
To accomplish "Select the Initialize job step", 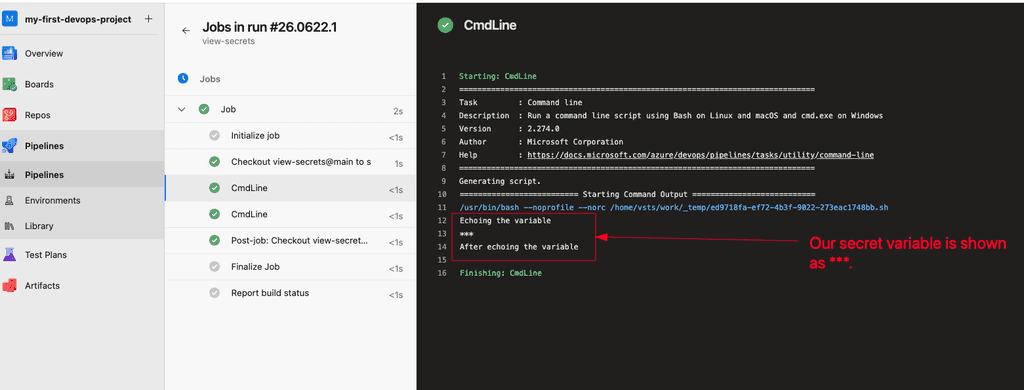I will coord(291,135).
